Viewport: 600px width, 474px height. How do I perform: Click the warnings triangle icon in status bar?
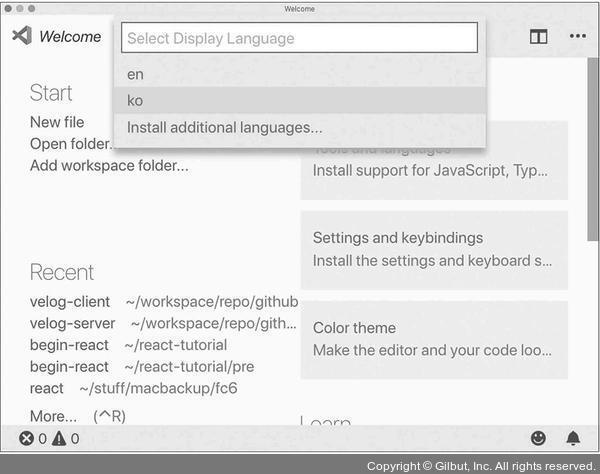point(59,438)
